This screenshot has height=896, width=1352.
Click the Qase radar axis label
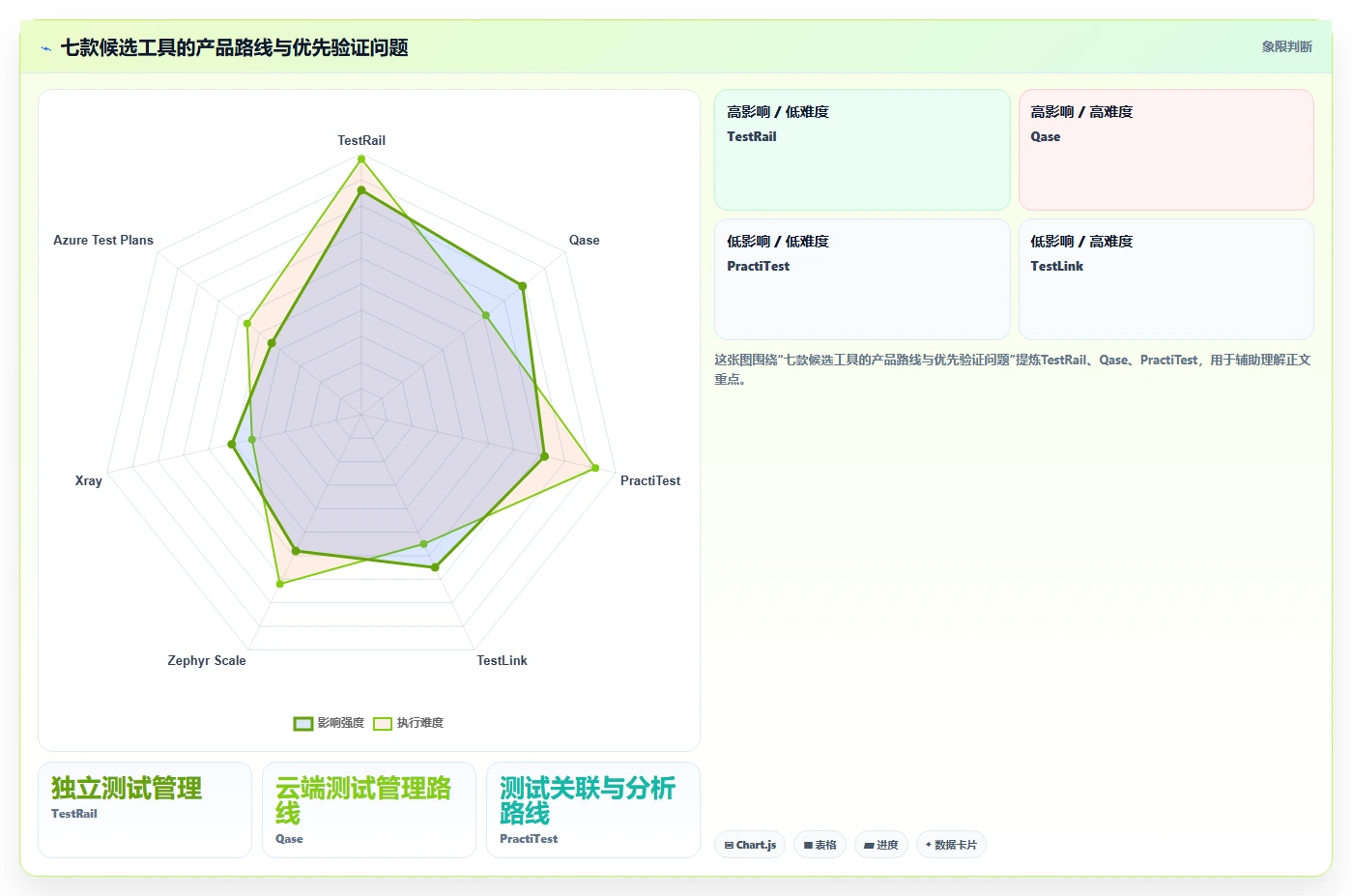pos(584,240)
